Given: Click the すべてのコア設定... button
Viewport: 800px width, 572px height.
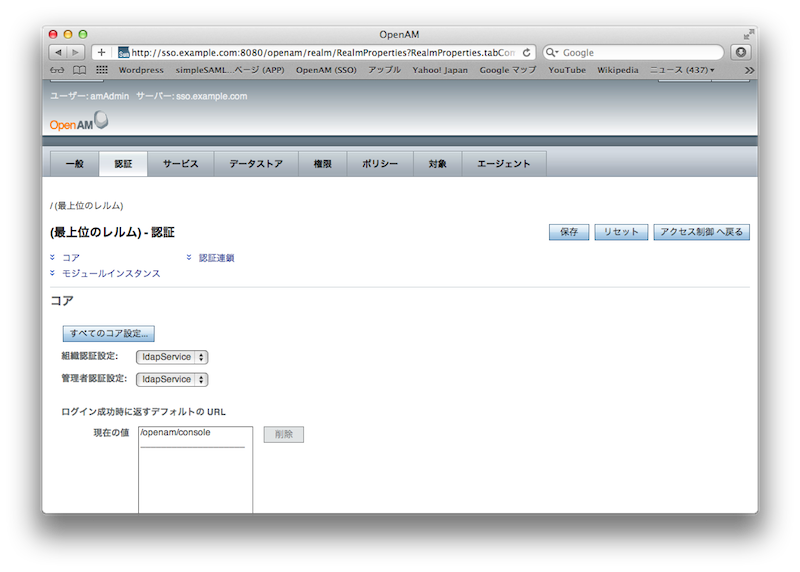Looking at the screenshot, I should [x=108, y=333].
